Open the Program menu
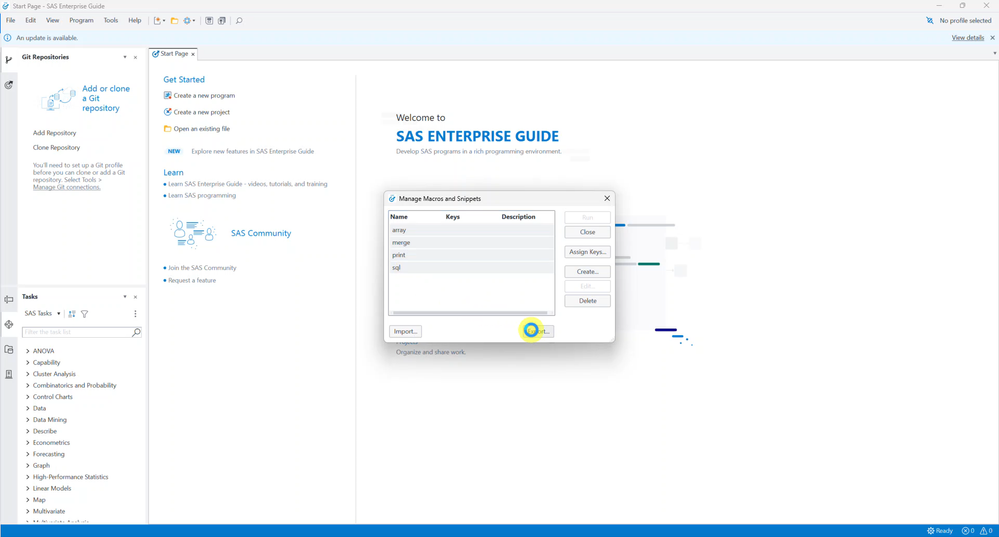This screenshot has height=537, width=999. pyautogui.click(x=82, y=20)
